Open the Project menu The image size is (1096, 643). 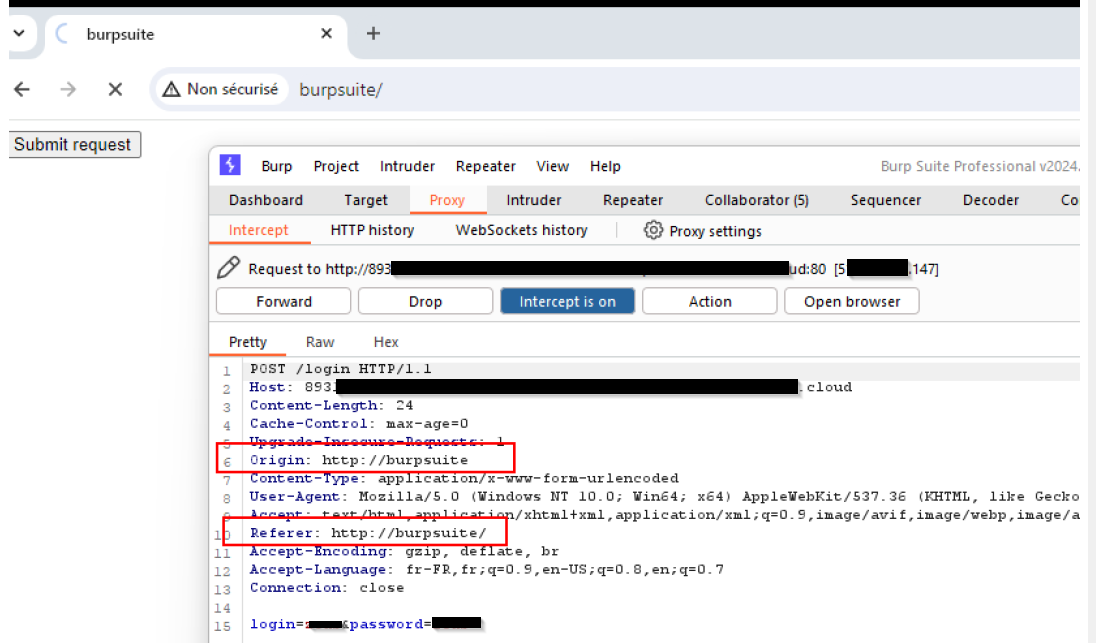(336, 166)
